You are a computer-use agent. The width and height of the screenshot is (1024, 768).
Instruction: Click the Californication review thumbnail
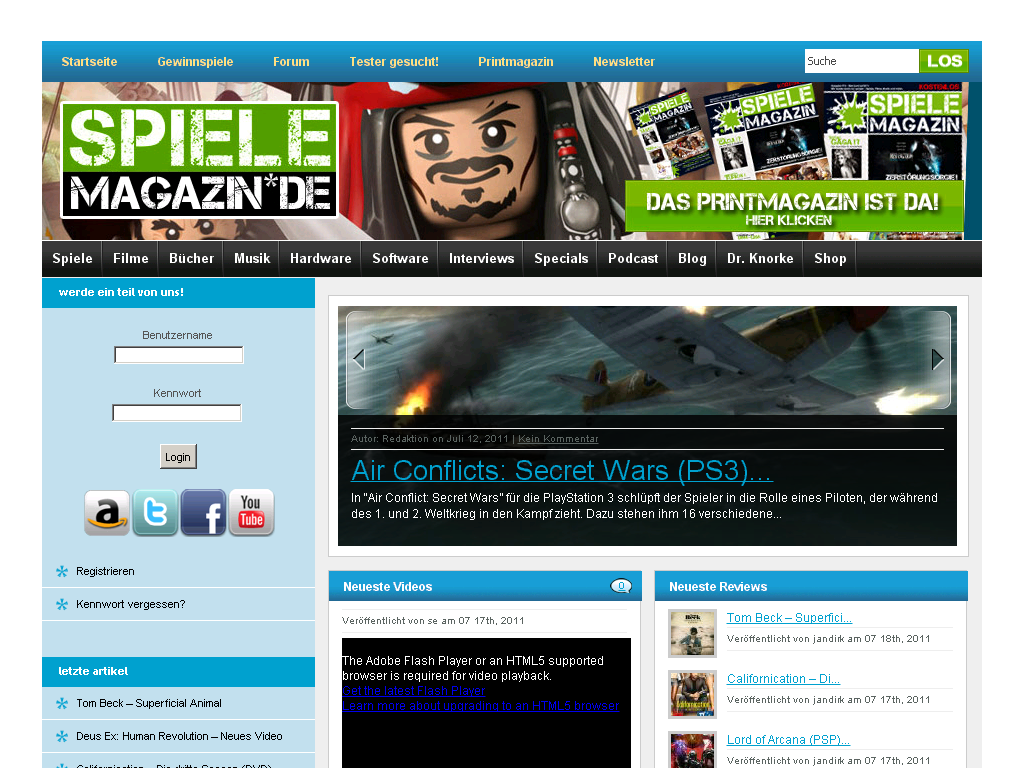click(x=692, y=695)
